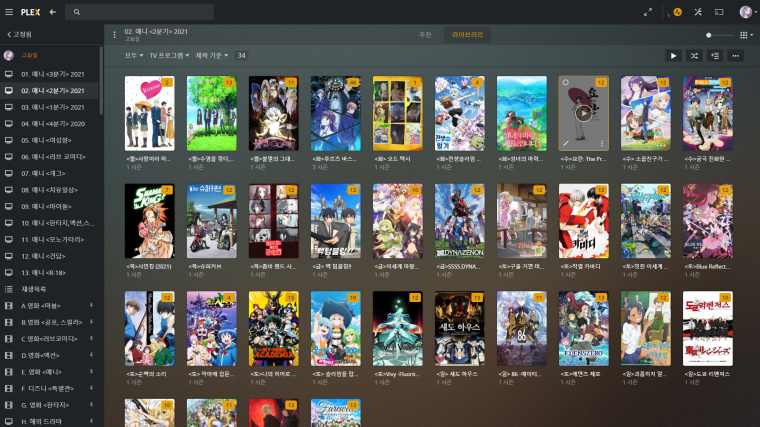Open the Blue Reflection poster
The width and height of the screenshot is (760, 427).
point(708,221)
